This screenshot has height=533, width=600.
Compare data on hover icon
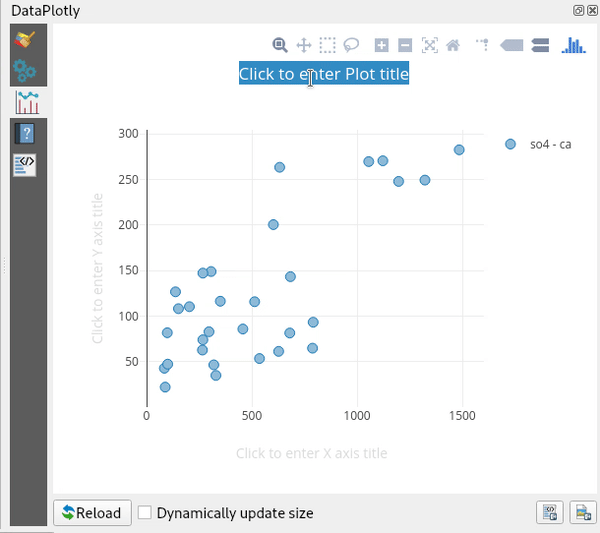540,45
